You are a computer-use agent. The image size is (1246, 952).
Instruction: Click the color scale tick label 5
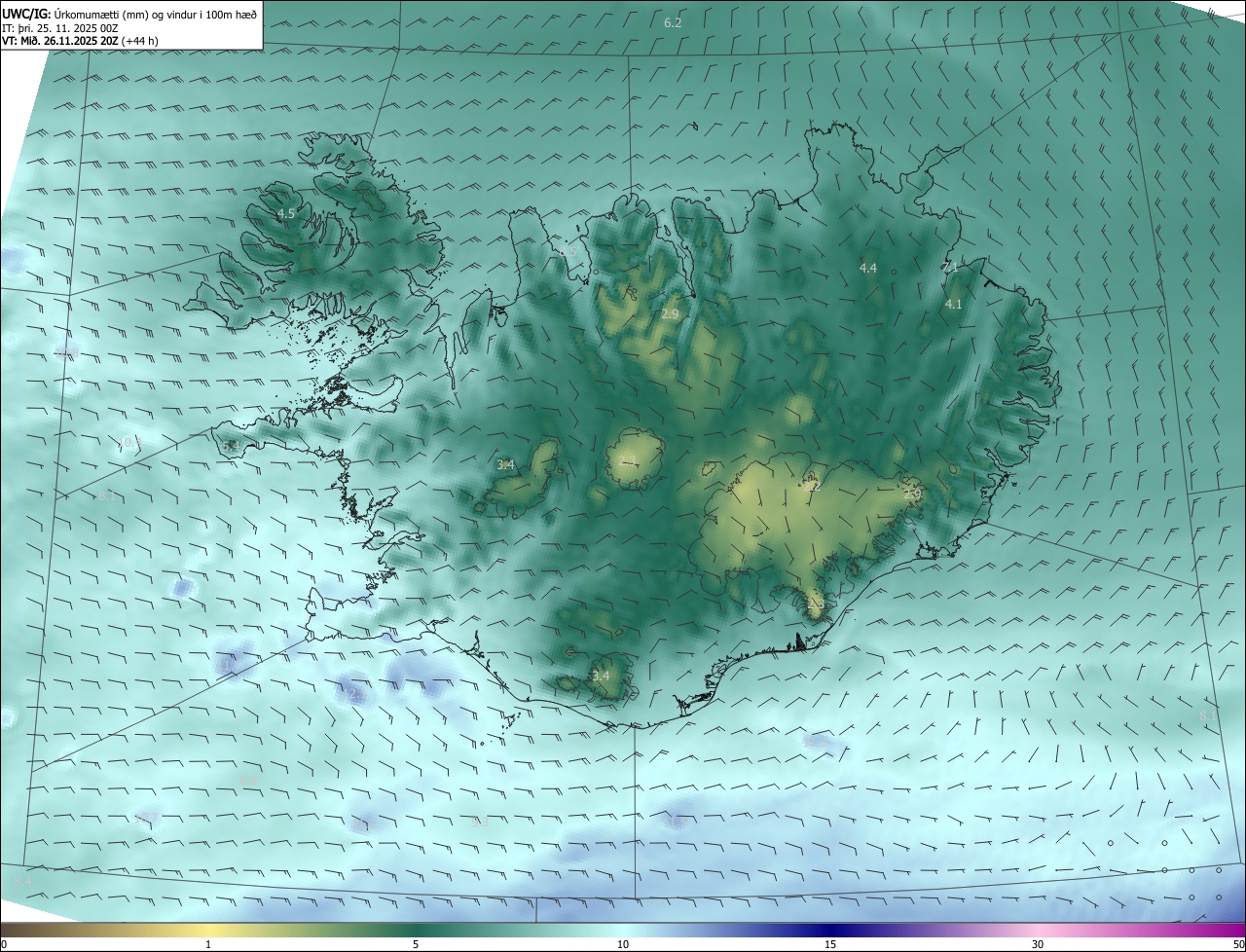[x=416, y=944]
